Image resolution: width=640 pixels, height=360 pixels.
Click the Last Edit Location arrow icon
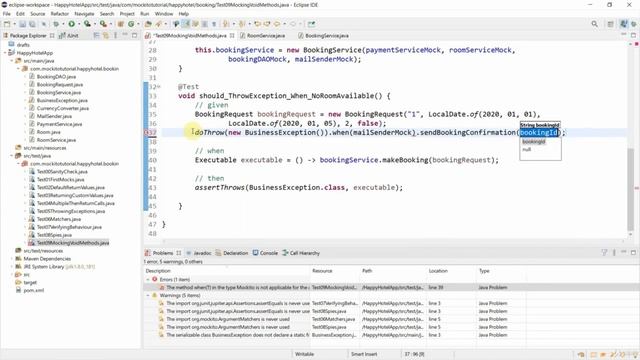258,24
